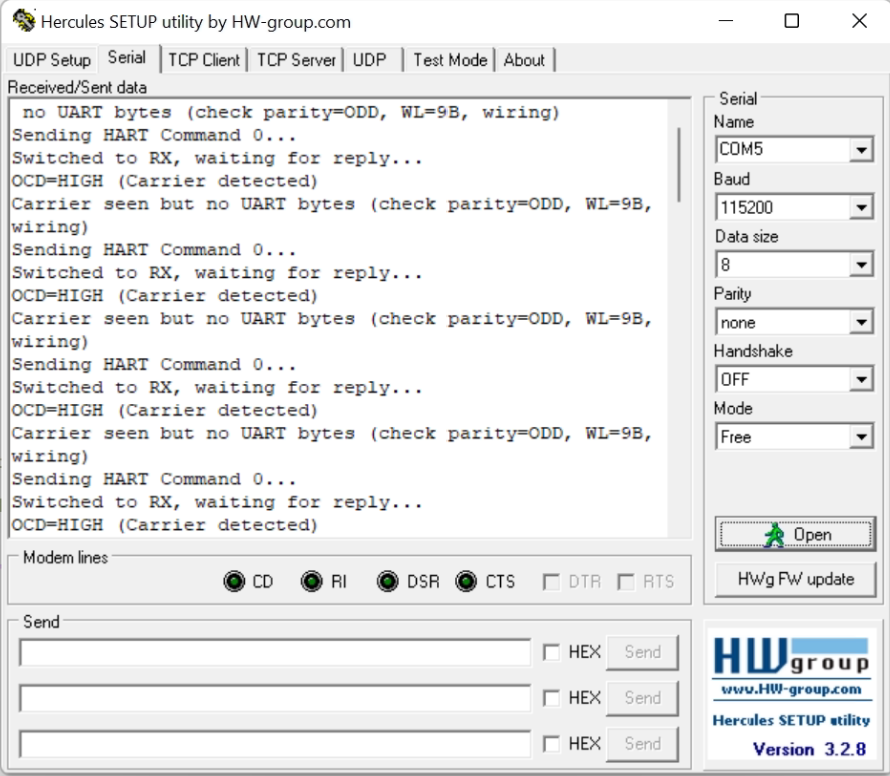
Task: Maximize the Hercules window
Action: tap(791, 21)
